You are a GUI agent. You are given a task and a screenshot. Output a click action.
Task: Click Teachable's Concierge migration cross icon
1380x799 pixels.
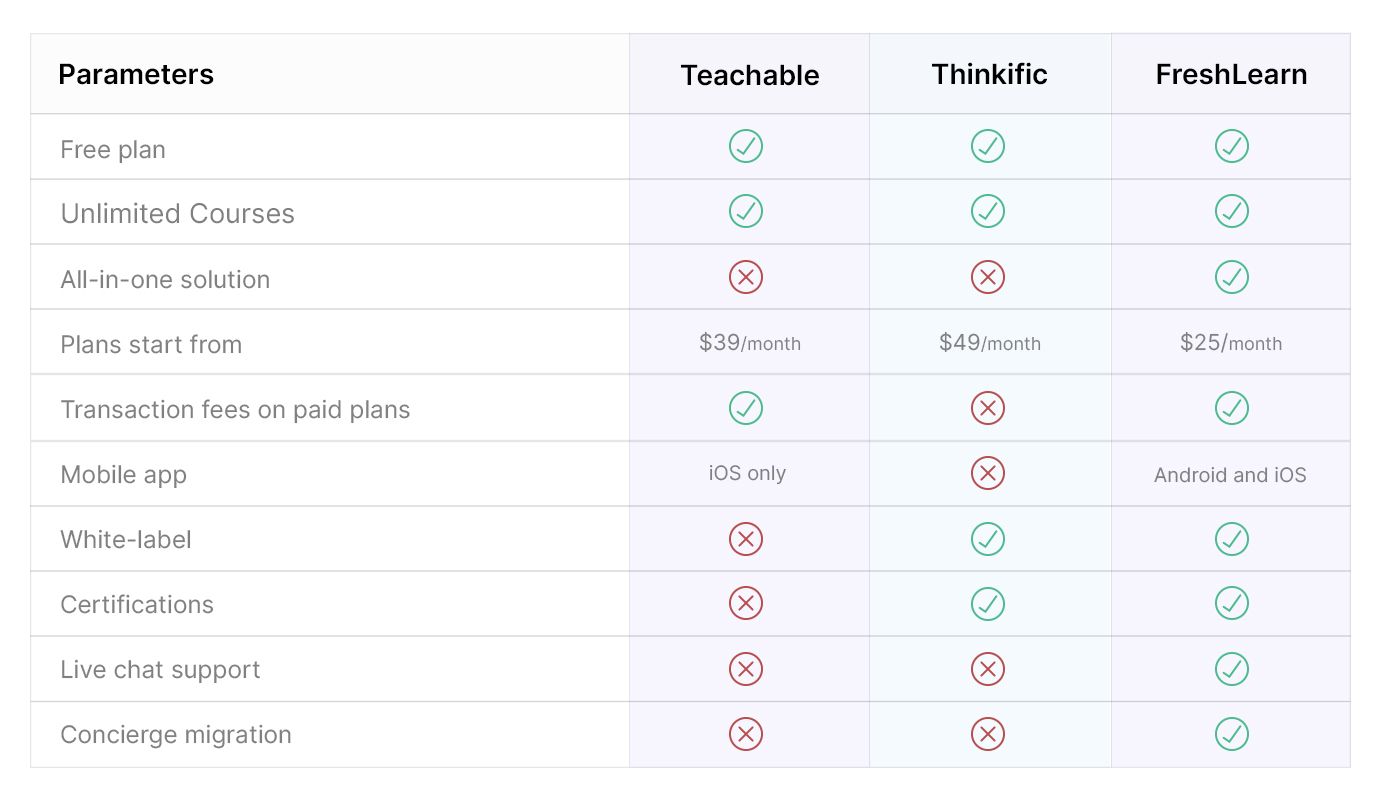point(746,734)
